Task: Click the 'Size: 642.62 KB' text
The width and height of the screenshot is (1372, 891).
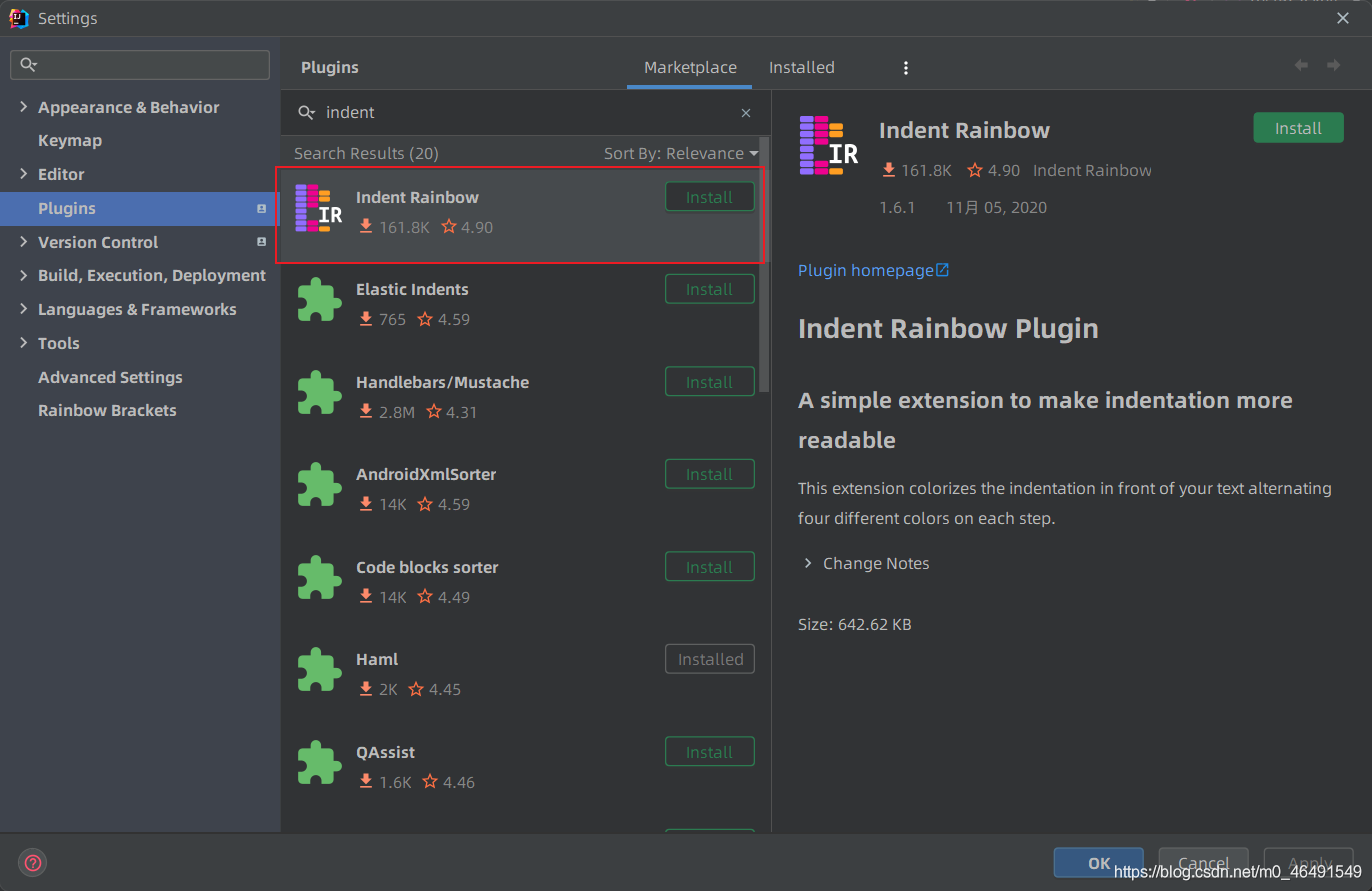Action: [855, 624]
